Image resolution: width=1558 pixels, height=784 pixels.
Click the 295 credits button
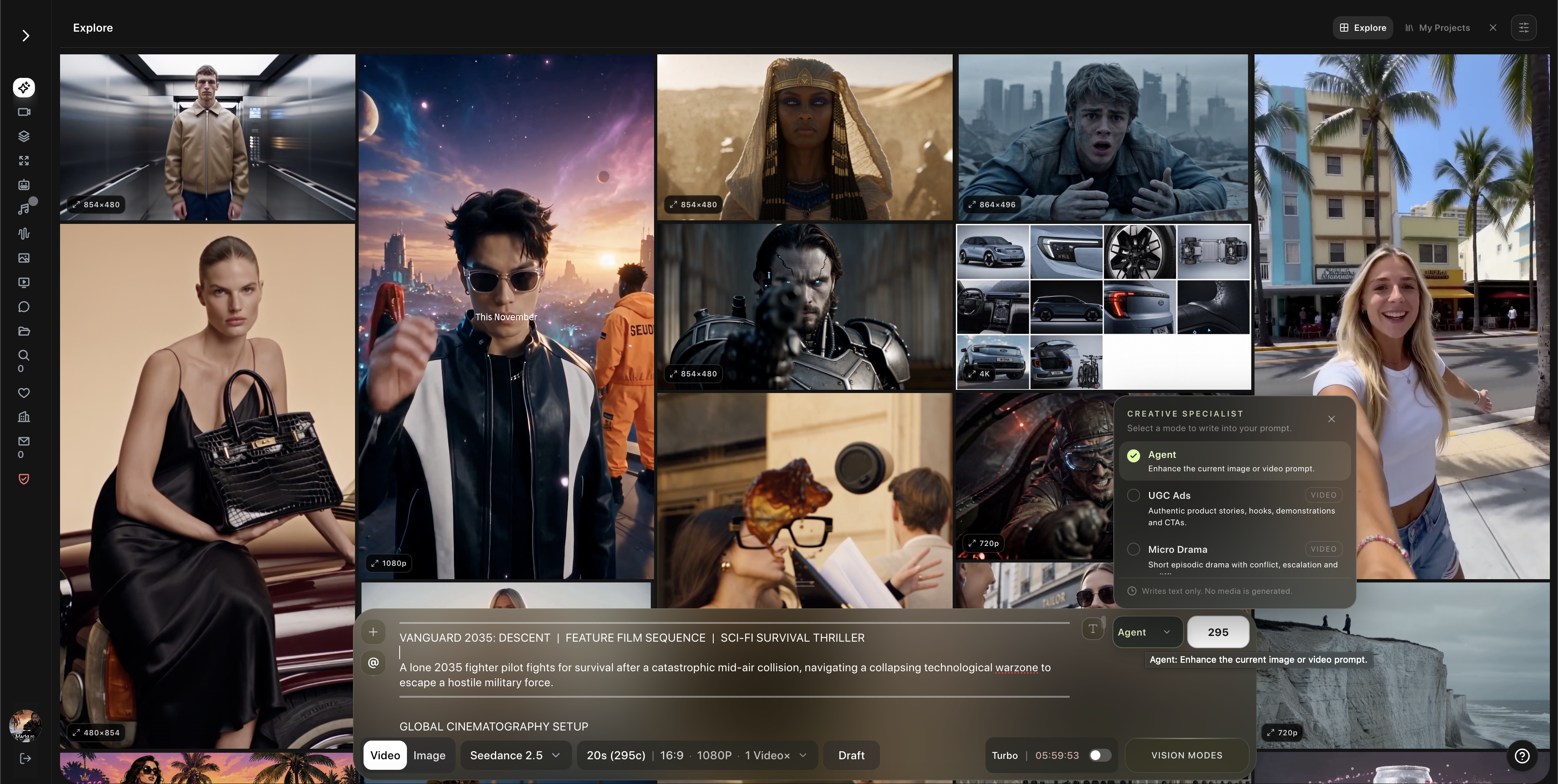click(x=1218, y=632)
